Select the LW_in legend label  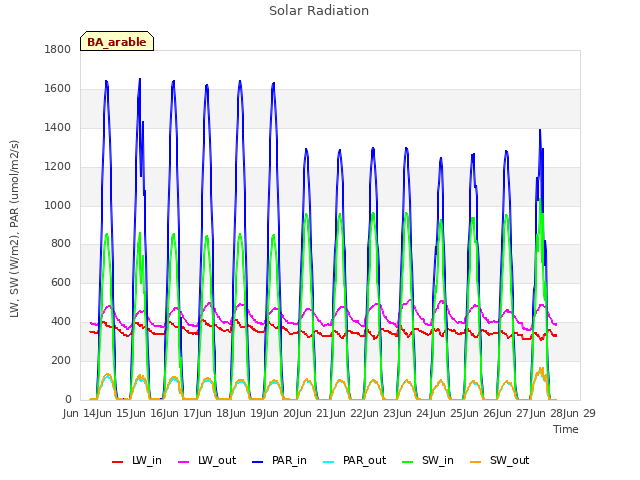147,460
